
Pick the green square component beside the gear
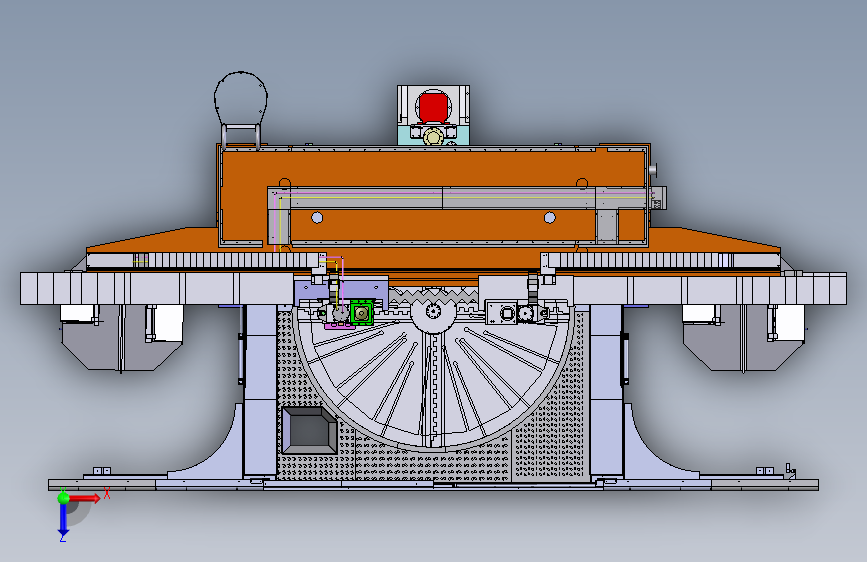click(362, 313)
